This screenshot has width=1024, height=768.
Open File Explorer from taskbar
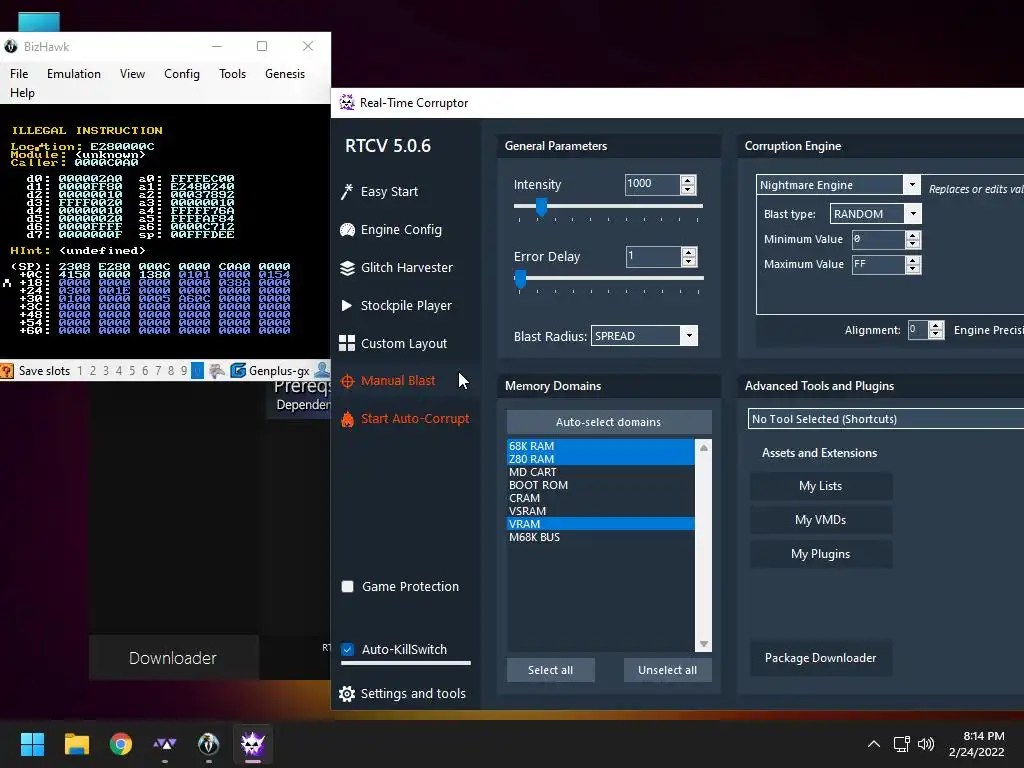point(76,744)
